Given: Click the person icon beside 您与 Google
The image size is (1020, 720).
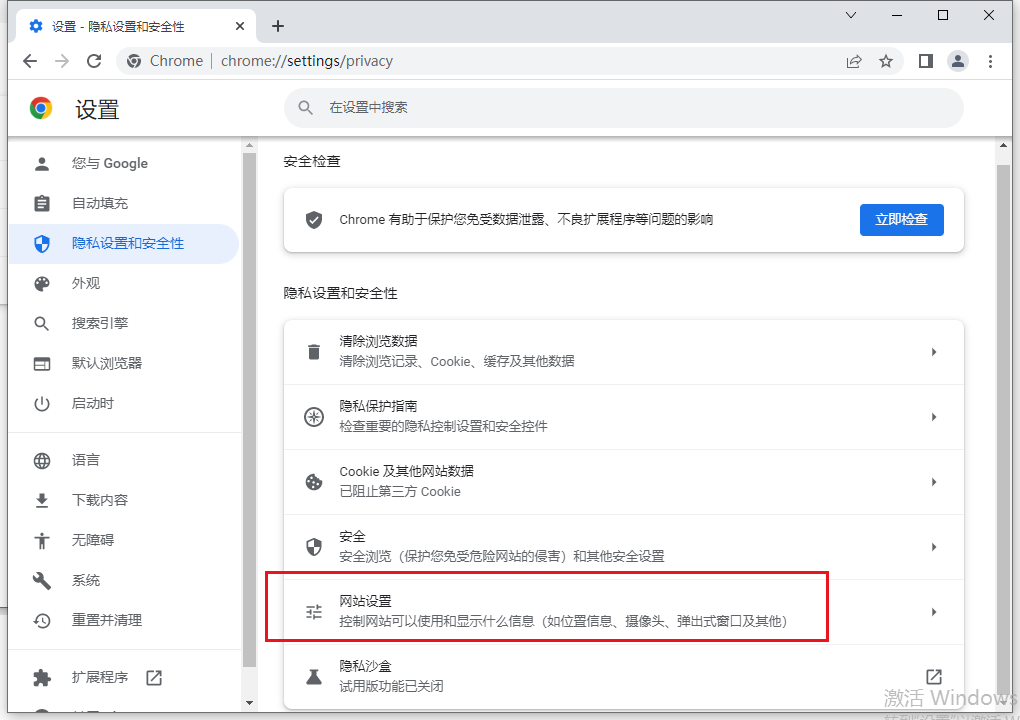Looking at the screenshot, I should (42, 163).
